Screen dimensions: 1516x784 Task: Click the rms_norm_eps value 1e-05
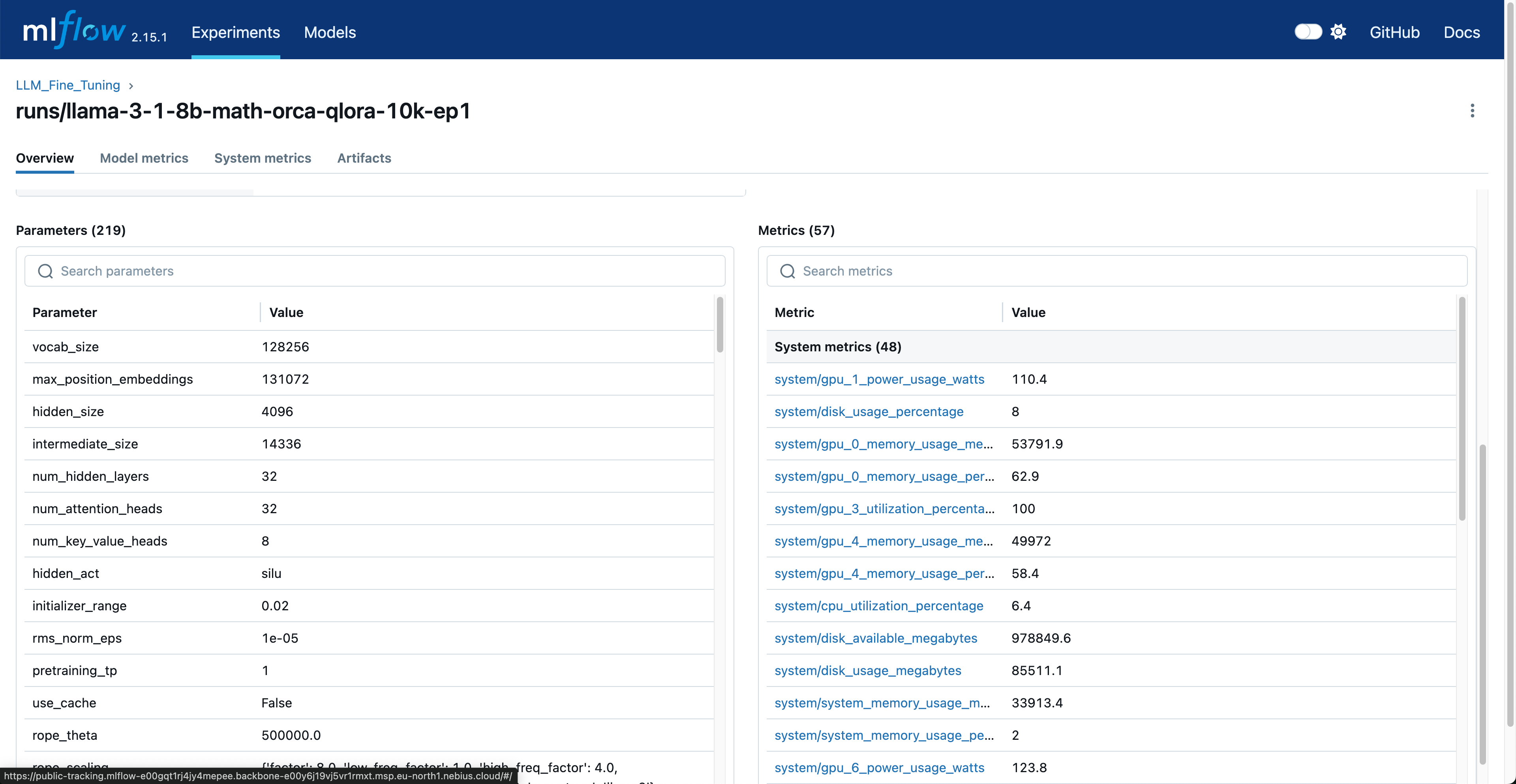coord(280,638)
